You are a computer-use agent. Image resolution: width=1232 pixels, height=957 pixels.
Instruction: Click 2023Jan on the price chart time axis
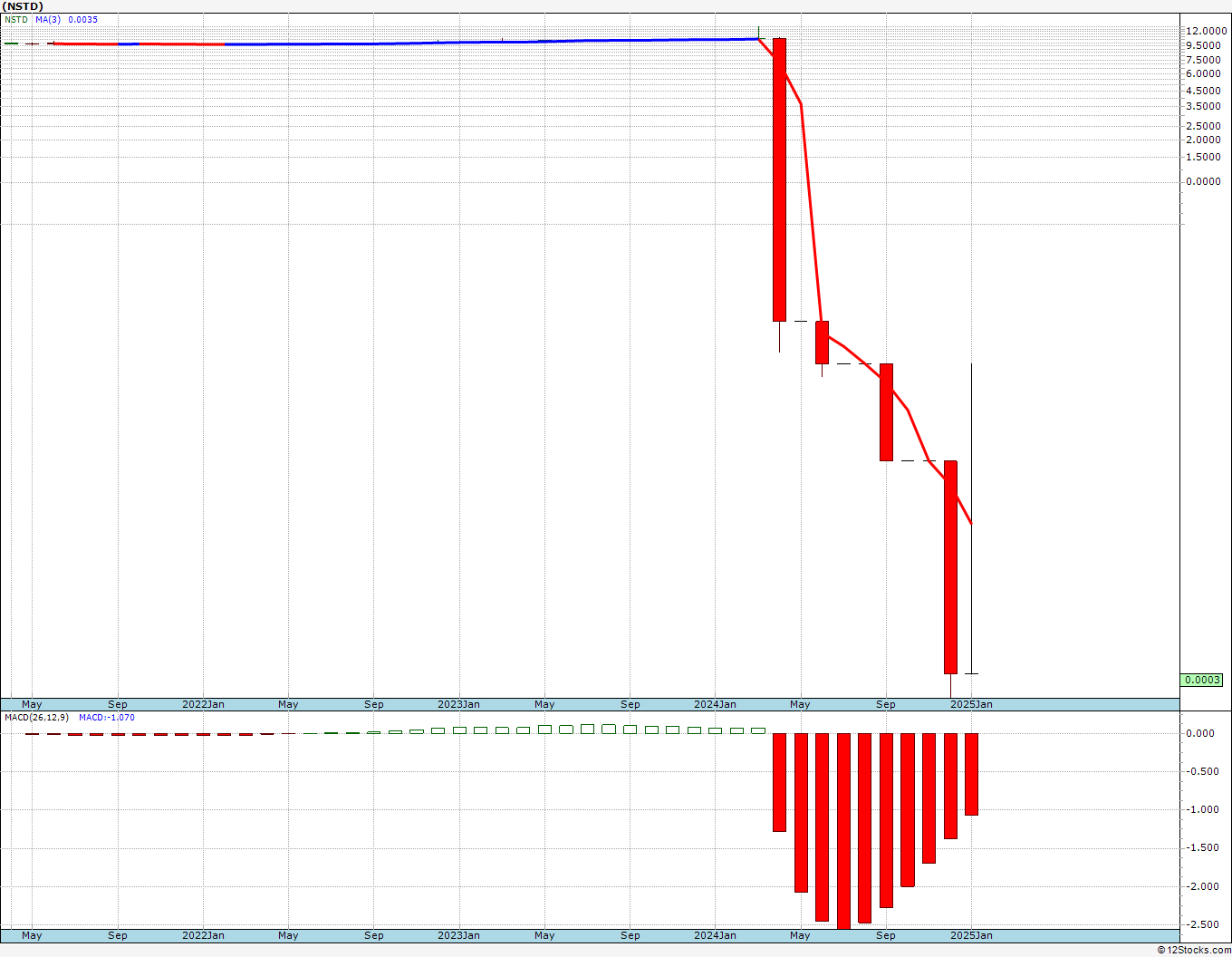coord(459,704)
